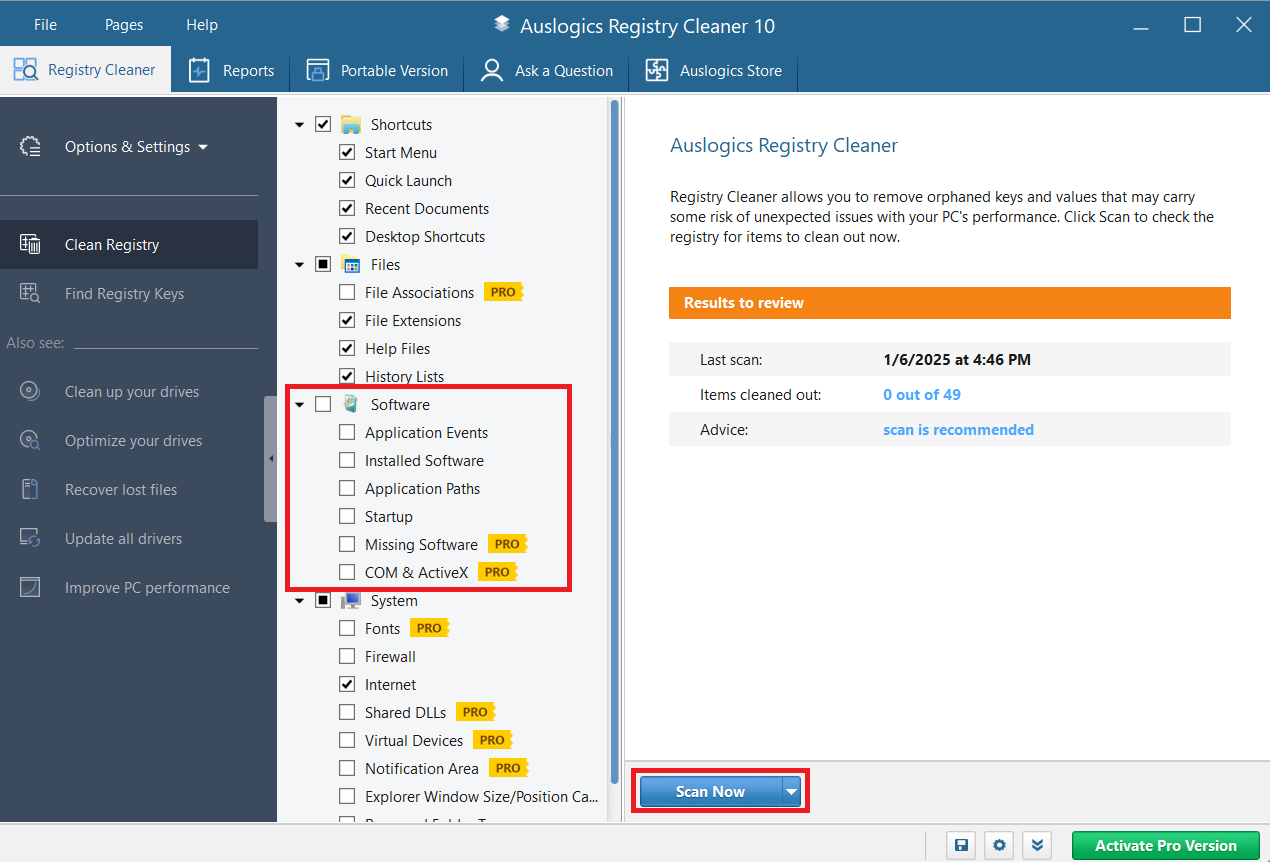Viewport: 1270px width, 862px height.
Task: Click the Clean up your drives icon
Action: (x=30, y=391)
